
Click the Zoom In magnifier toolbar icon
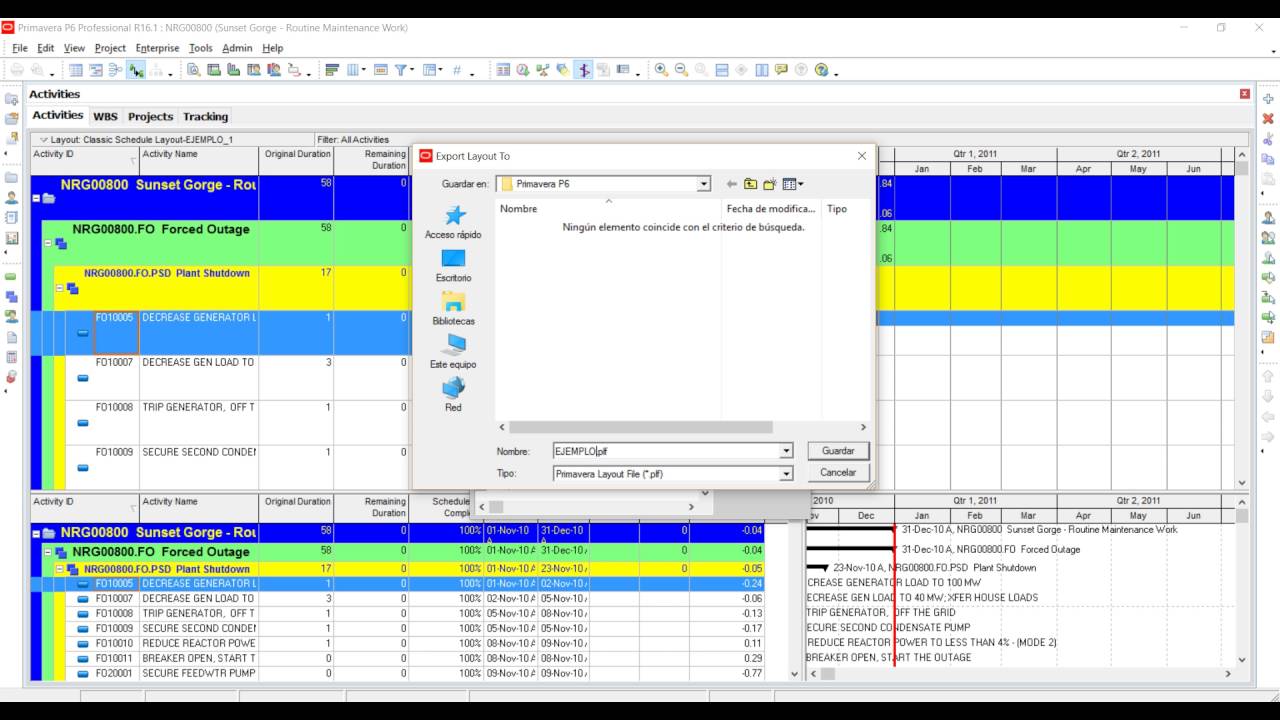click(x=662, y=70)
